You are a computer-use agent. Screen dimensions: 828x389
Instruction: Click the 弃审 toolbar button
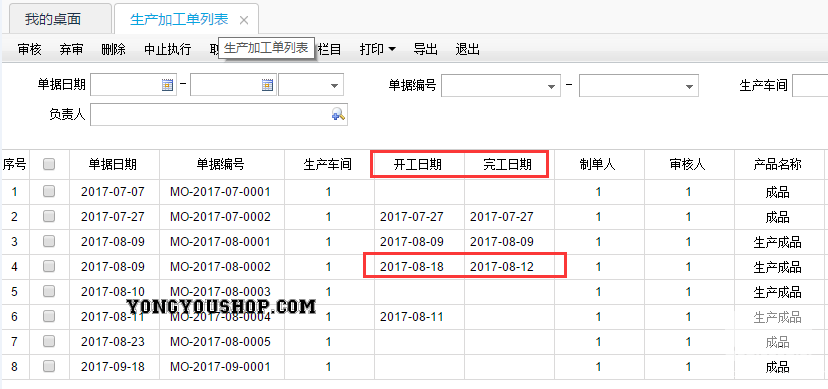click(x=71, y=50)
